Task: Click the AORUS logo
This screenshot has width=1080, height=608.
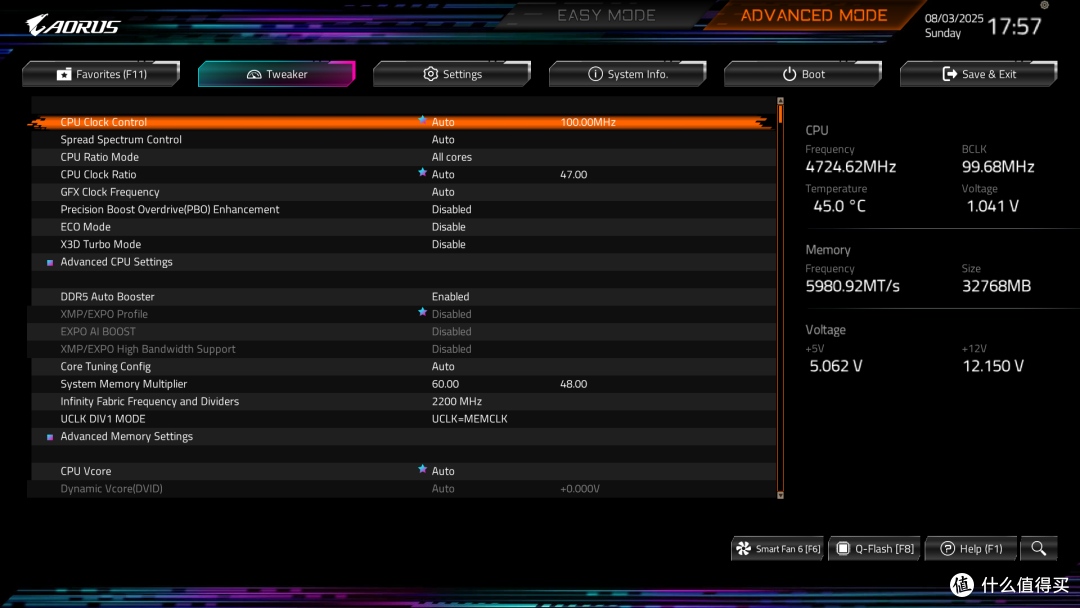Action: coord(73,25)
